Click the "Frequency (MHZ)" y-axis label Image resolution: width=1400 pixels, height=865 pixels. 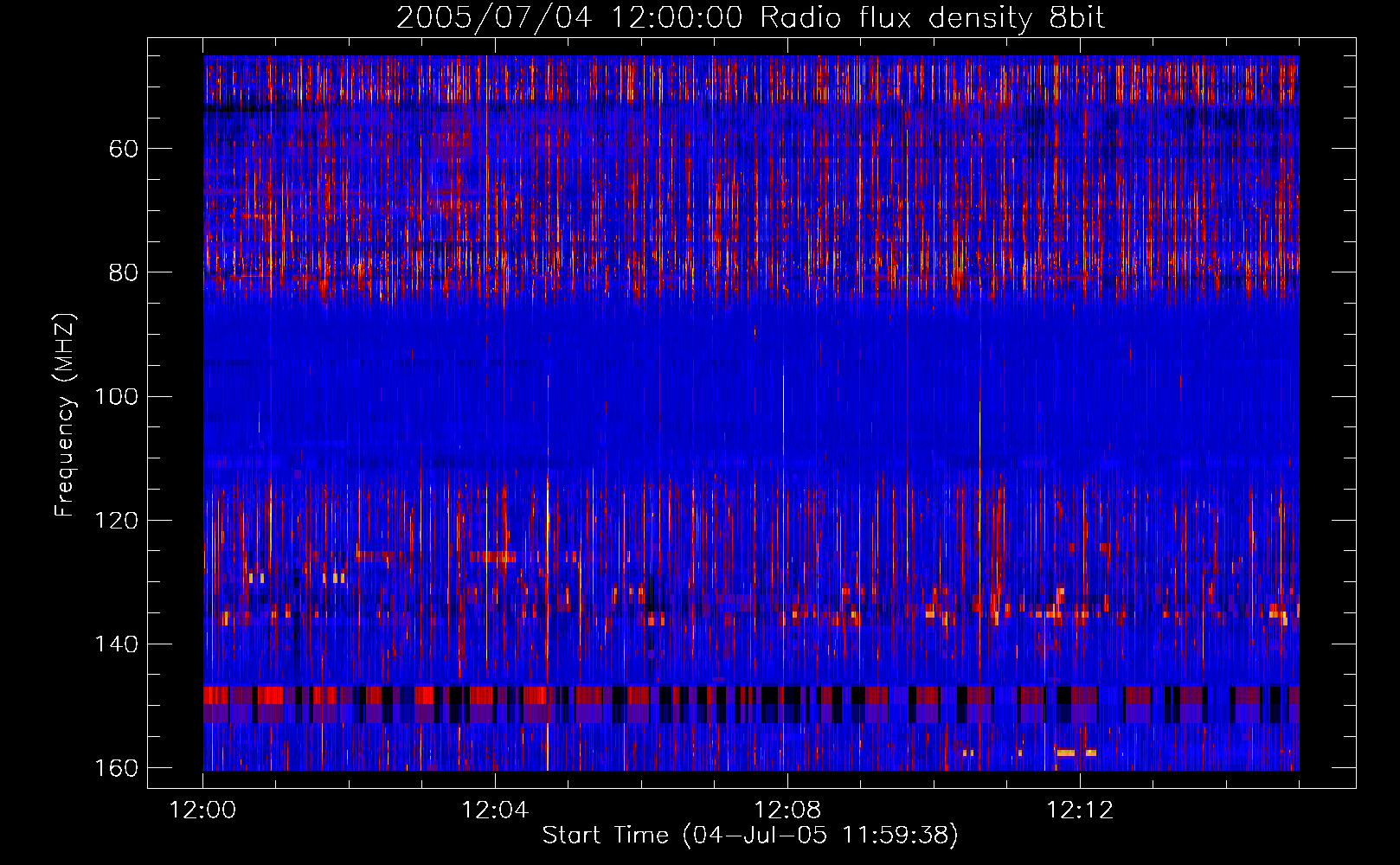pyautogui.click(x=65, y=415)
